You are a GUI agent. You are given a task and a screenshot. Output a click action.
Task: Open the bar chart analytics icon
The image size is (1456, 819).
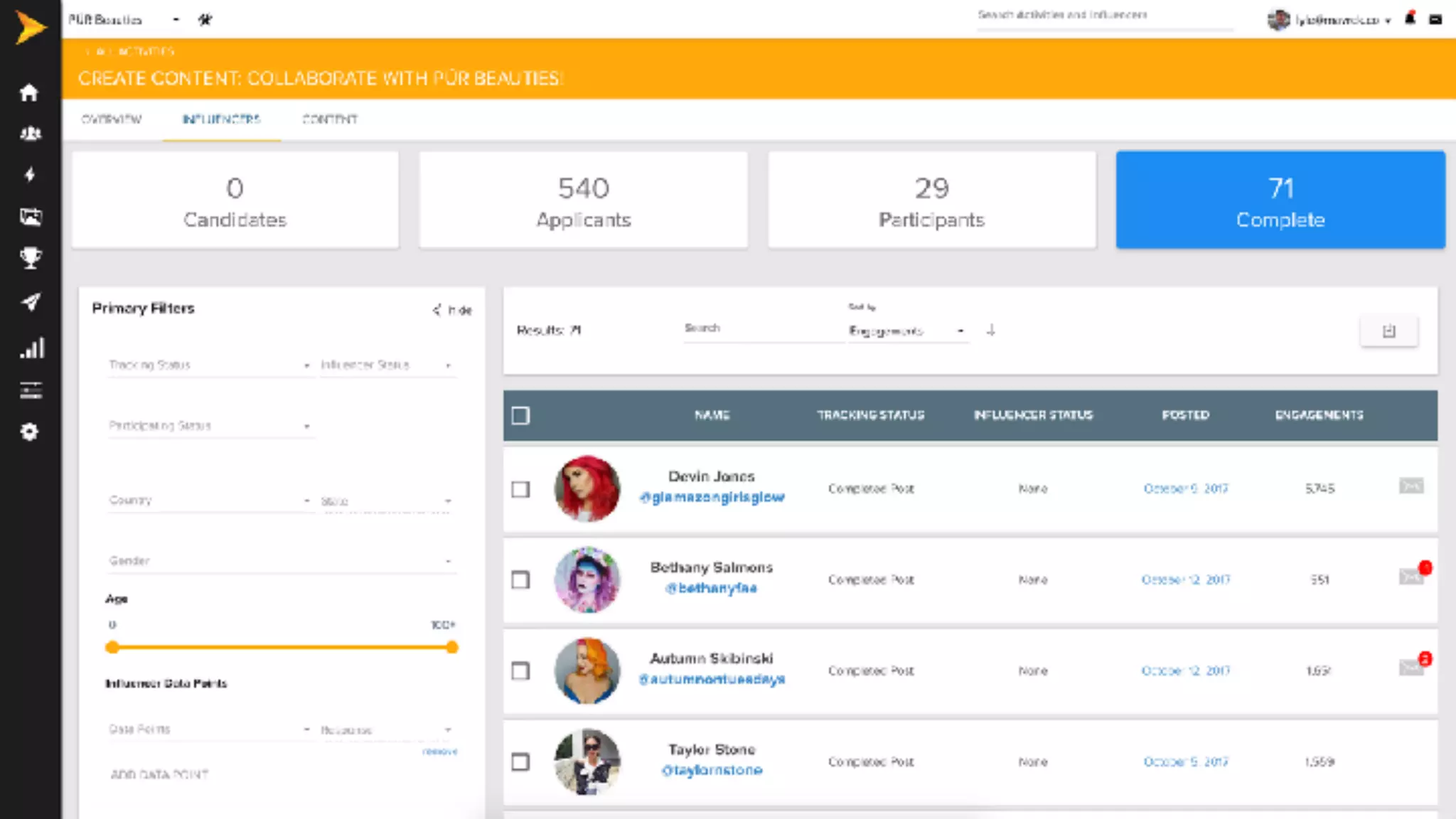(x=31, y=348)
